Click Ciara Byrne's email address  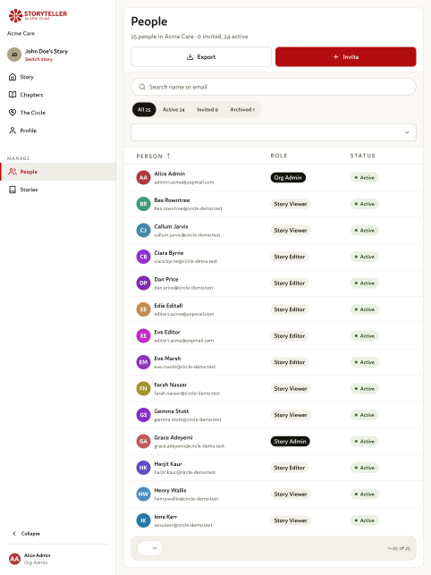(186, 261)
